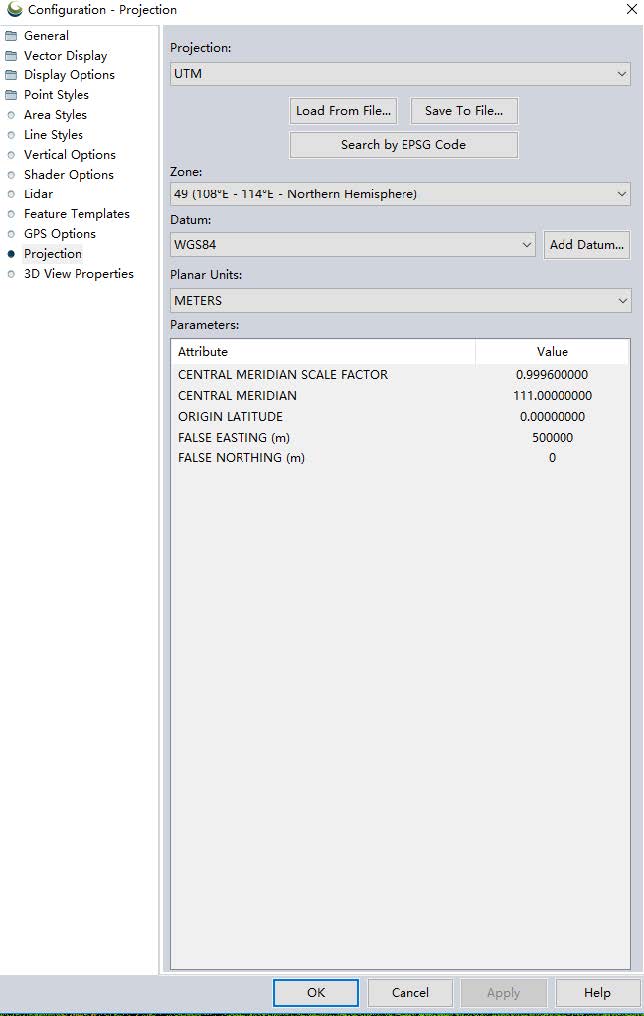The image size is (644, 1016).
Task: Open Lidar configuration section
Action: (38, 194)
